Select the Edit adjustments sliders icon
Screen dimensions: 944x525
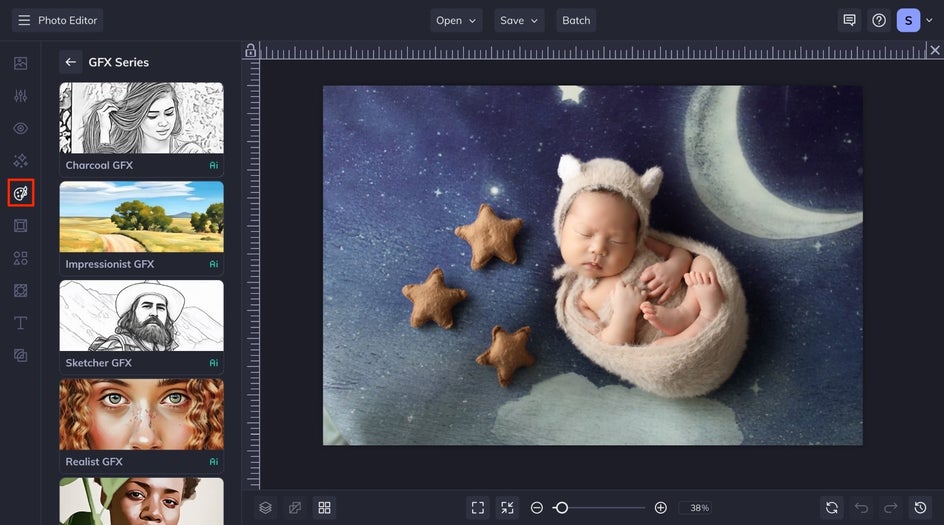point(20,96)
